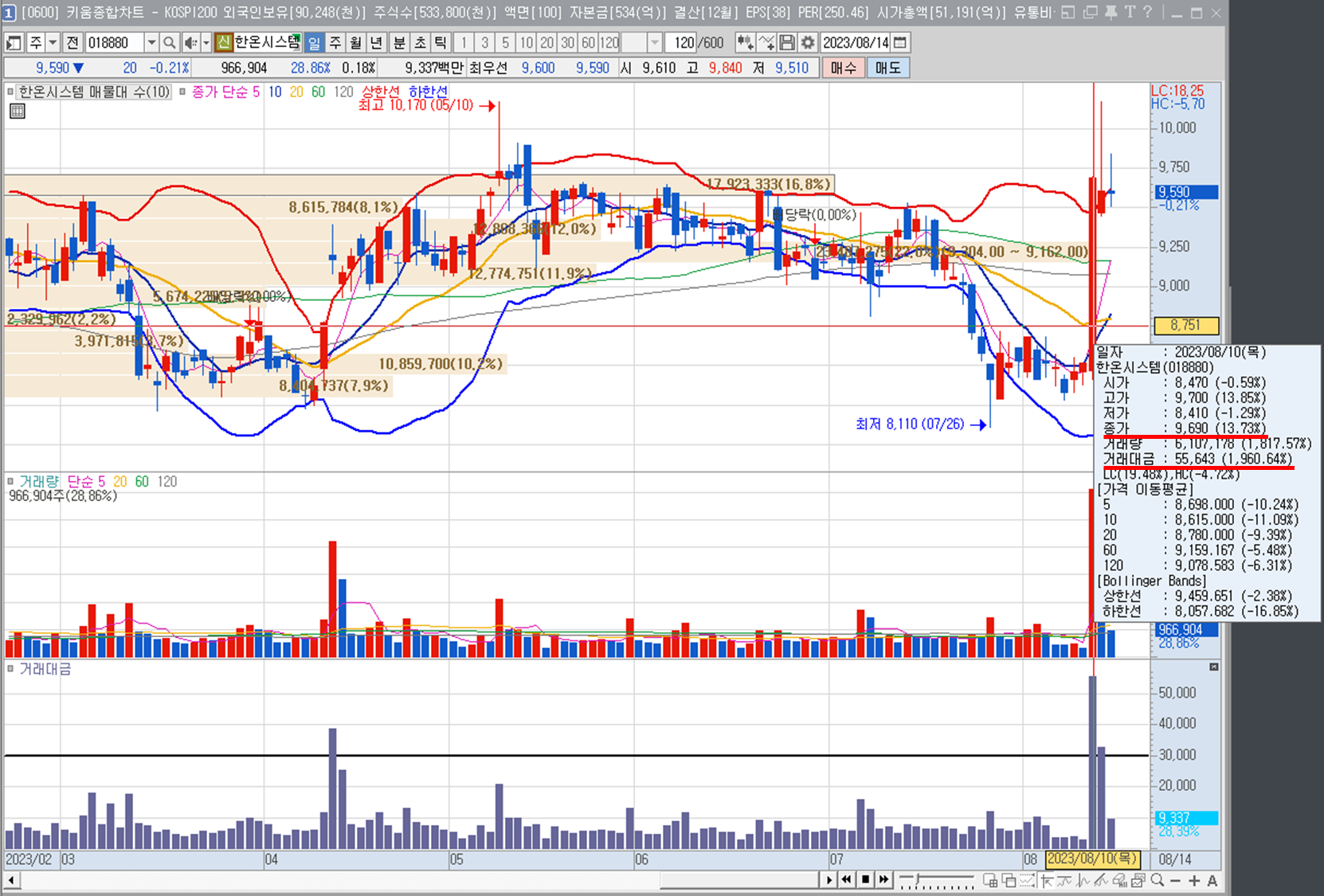Click the stock search magnifier icon
1324x896 pixels.
point(169,42)
